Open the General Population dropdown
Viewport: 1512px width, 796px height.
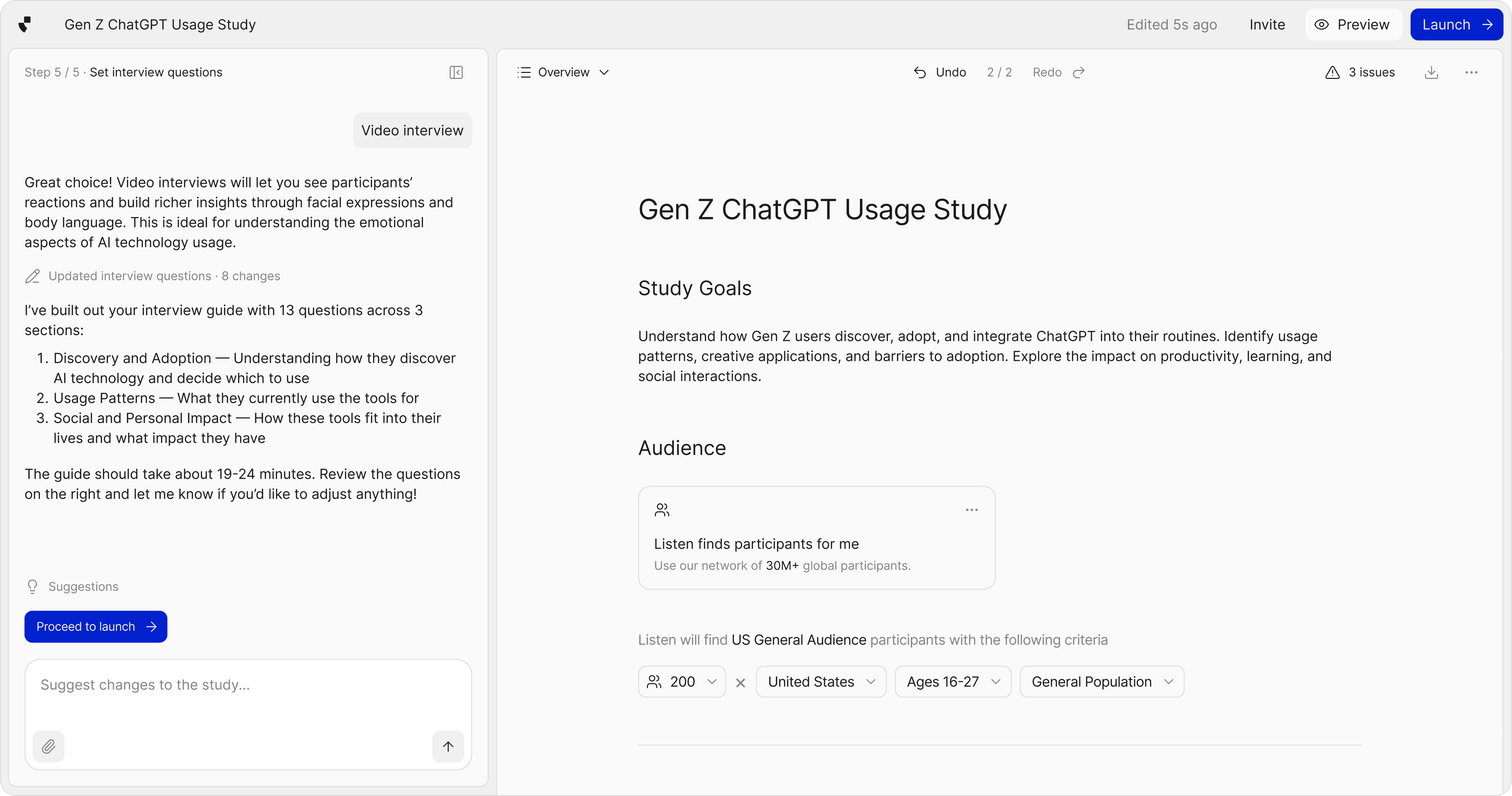pos(1102,681)
